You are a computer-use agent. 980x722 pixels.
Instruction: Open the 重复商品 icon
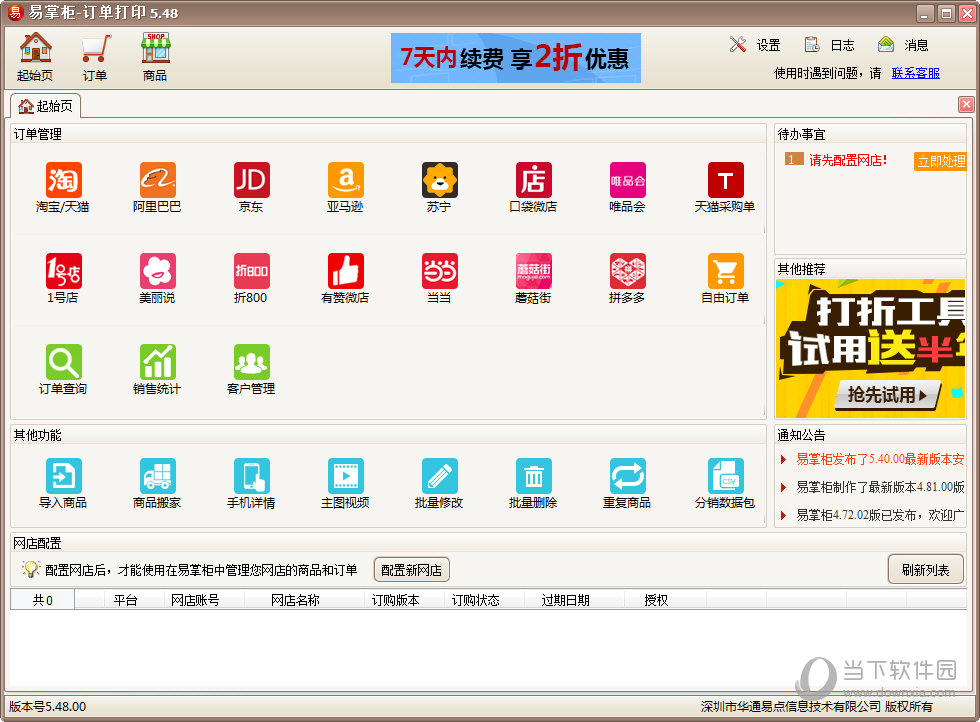628,476
